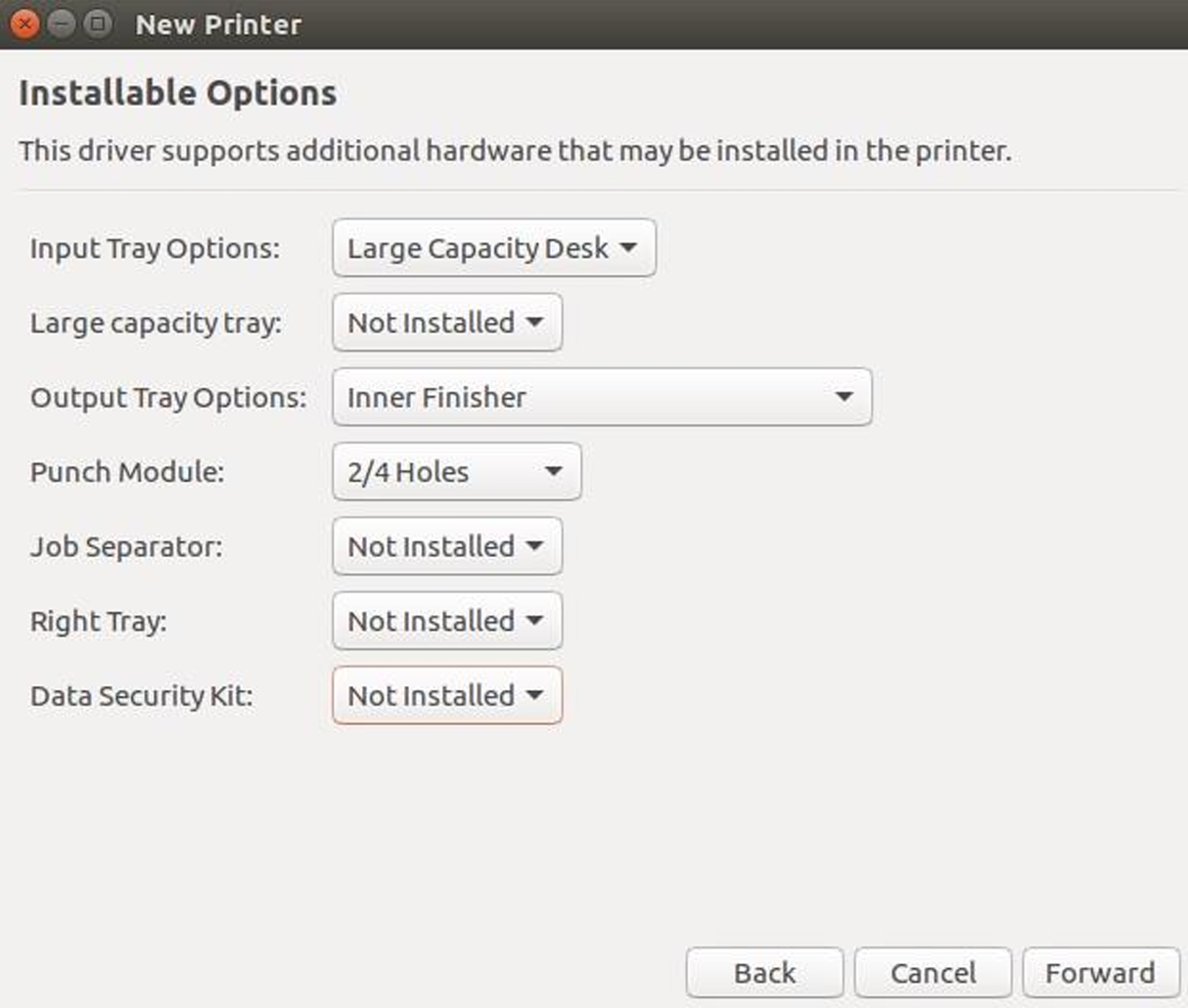The image size is (1188, 1008).
Task: Open the Job Separator dropdown
Action: [447, 545]
